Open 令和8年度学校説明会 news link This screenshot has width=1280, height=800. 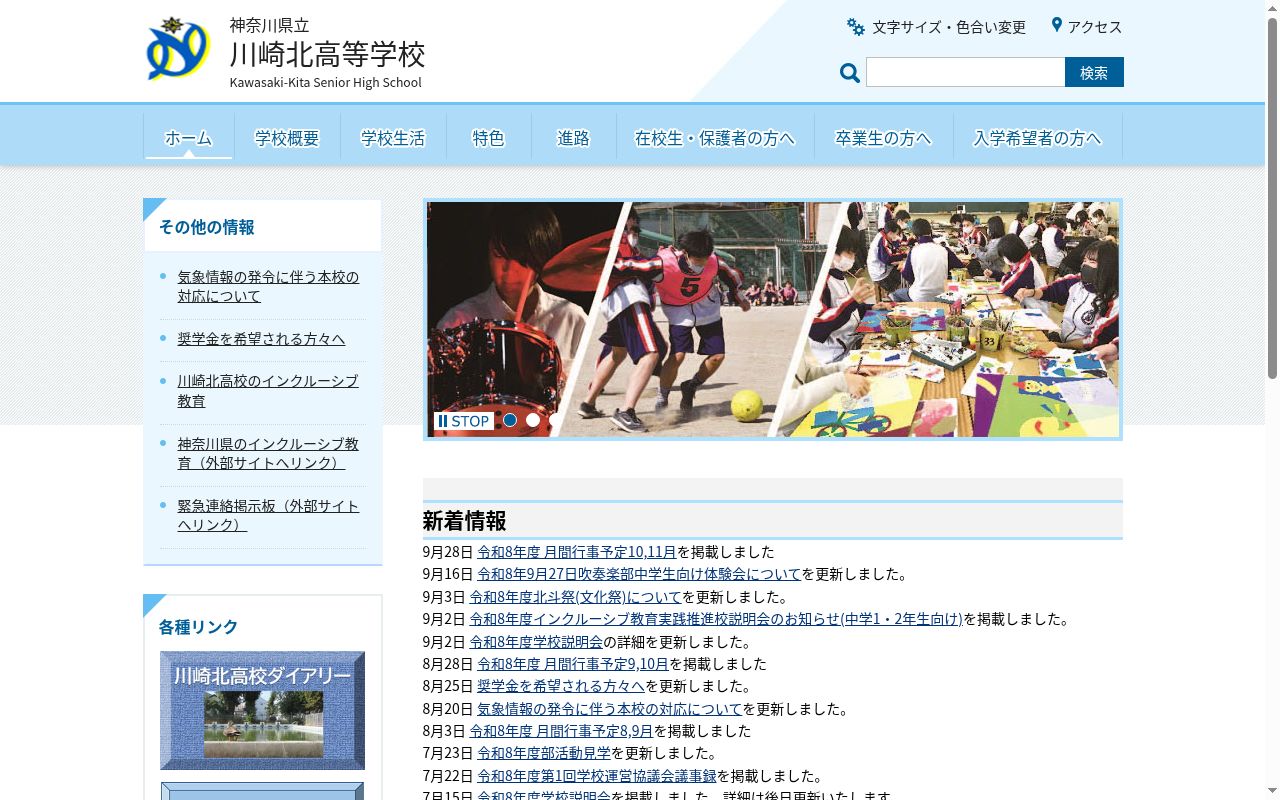(536, 642)
